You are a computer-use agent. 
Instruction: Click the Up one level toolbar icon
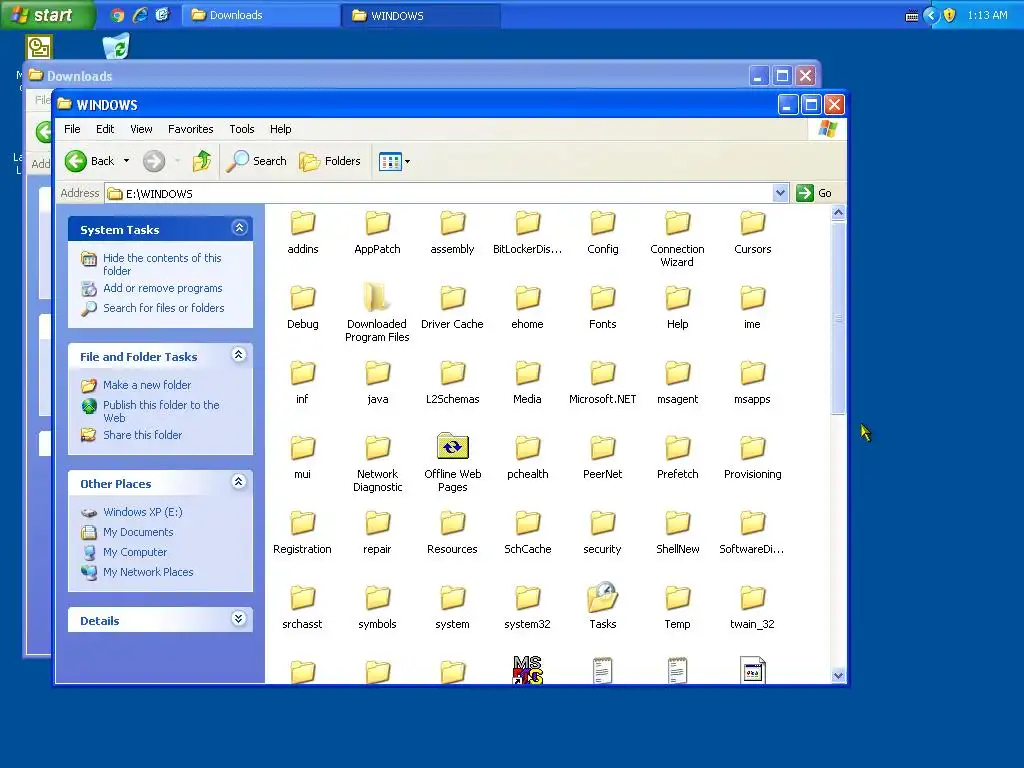(x=202, y=161)
